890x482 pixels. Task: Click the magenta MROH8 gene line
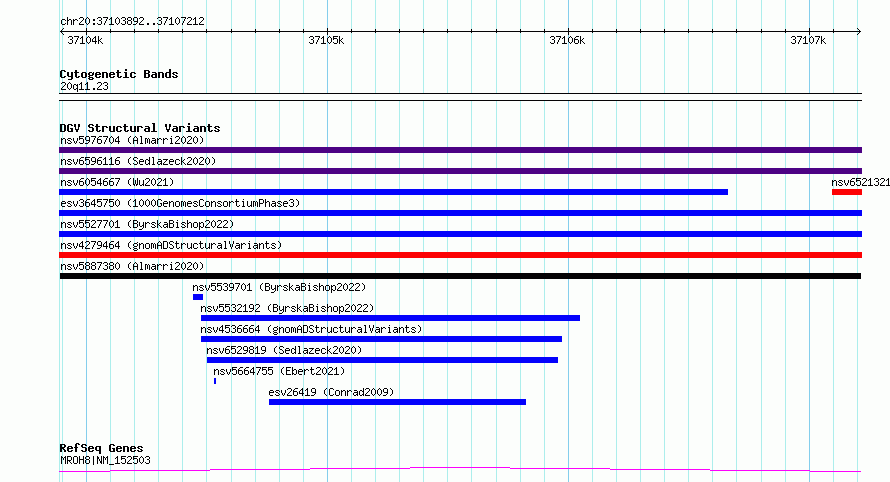tap(460, 470)
